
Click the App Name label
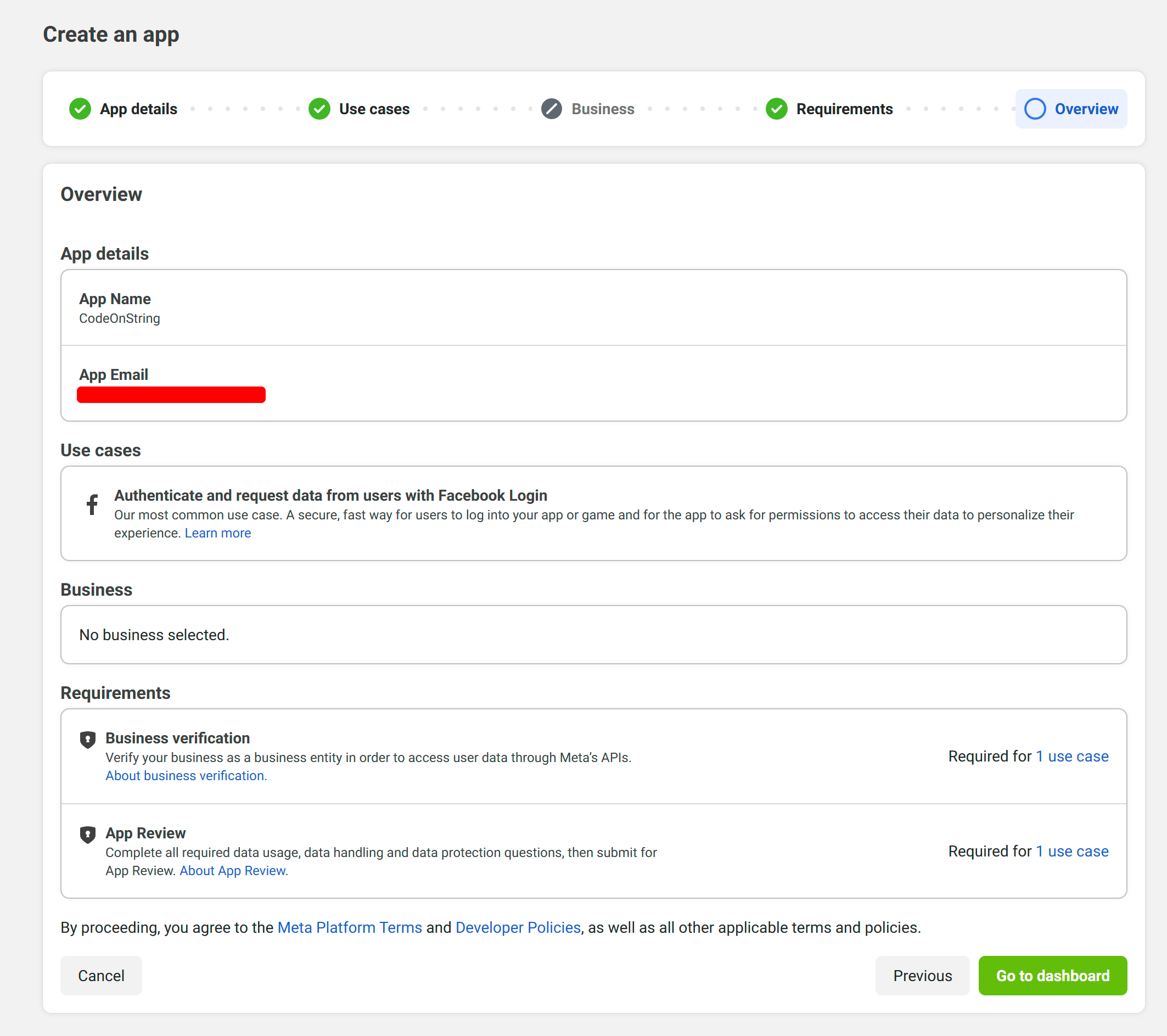(115, 299)
